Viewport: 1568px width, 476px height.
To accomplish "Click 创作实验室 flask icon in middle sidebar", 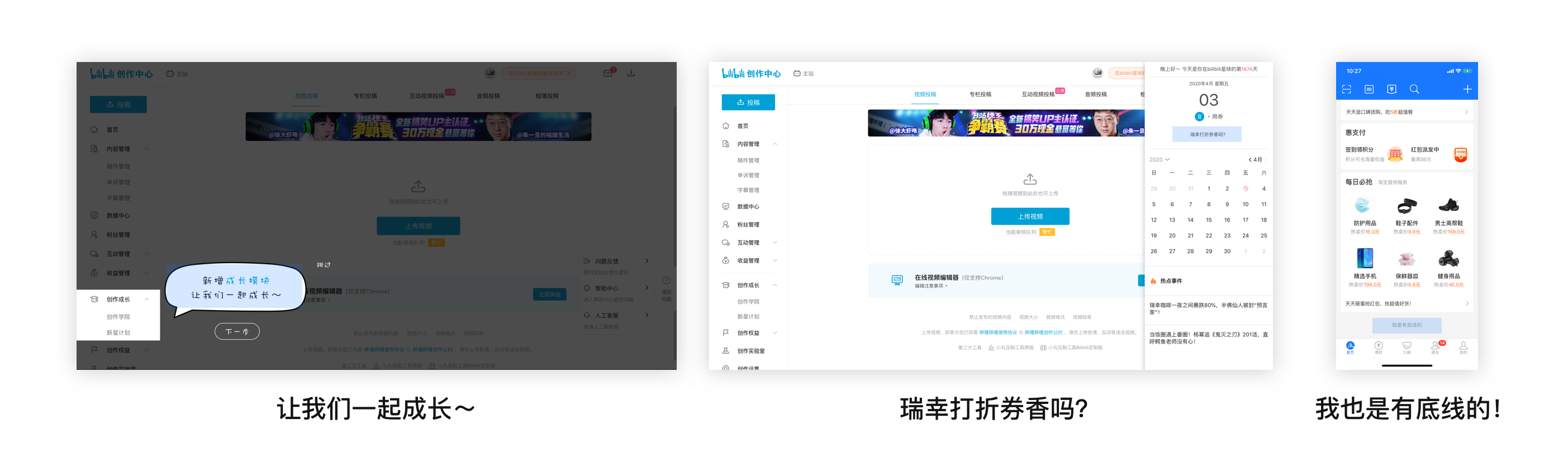I will coord(725,351).
